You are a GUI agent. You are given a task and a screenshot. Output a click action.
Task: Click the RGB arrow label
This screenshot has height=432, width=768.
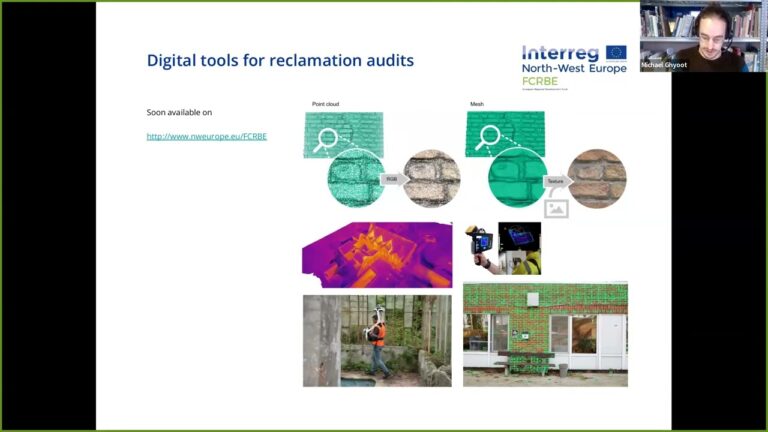point(391,180)
